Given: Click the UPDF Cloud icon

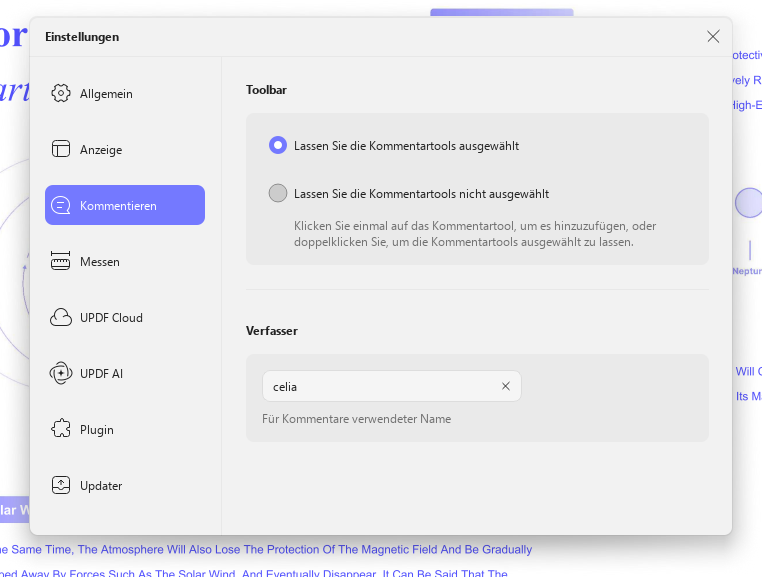Looking at the screenshot, I should tap(61, 317).
